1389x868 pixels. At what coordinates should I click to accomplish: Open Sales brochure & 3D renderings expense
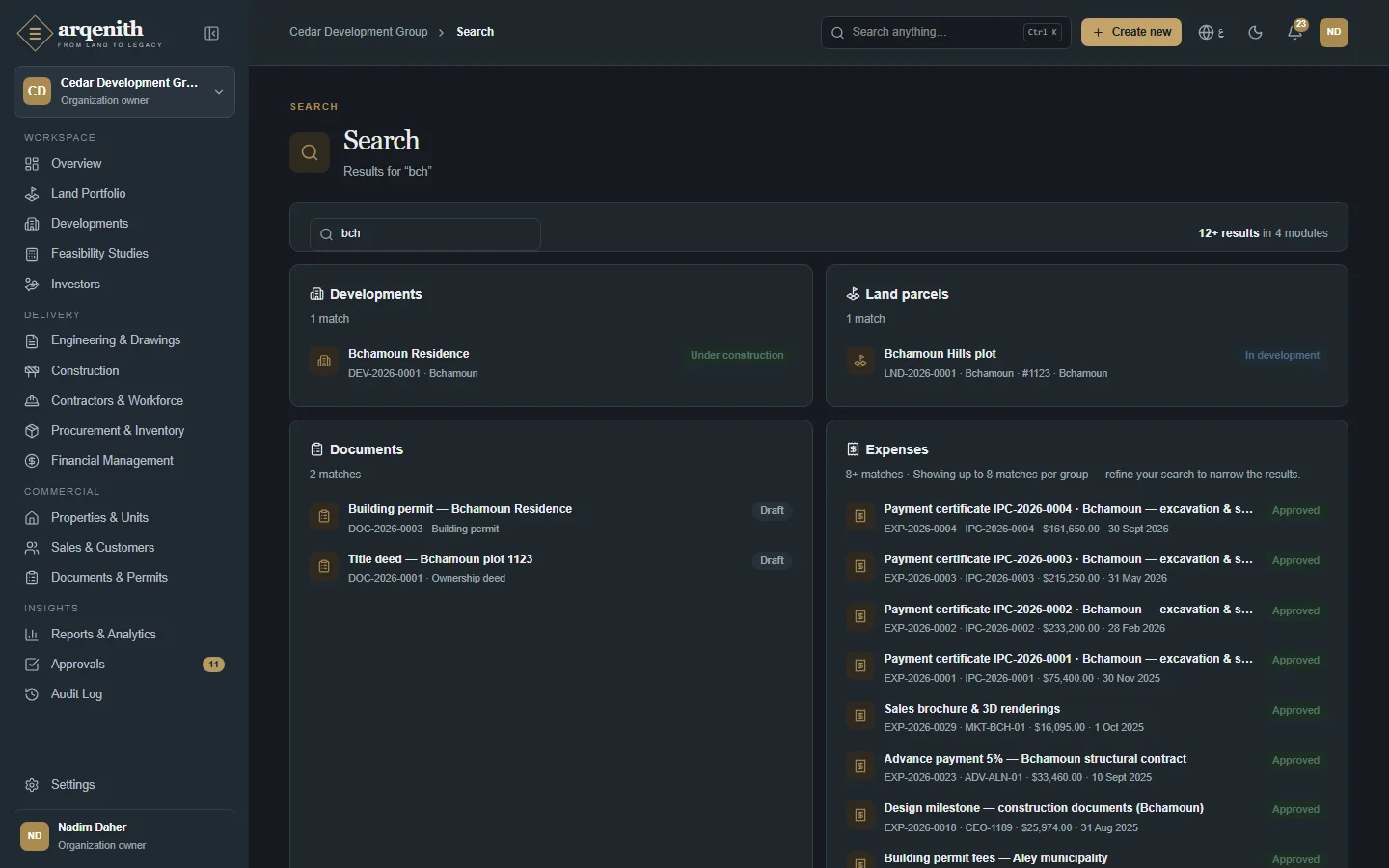(x=1086, y=719)
